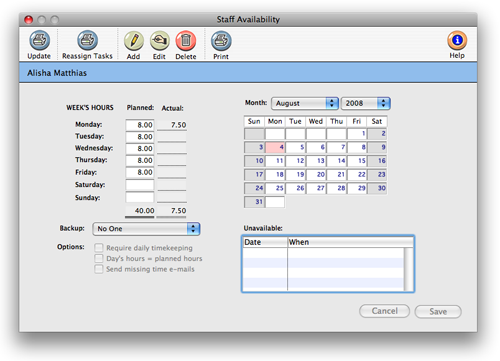The width and height of the screenshot is (500, 361).
Task: Click the Date column header in Unavailable
Action: tap(265, 242)
